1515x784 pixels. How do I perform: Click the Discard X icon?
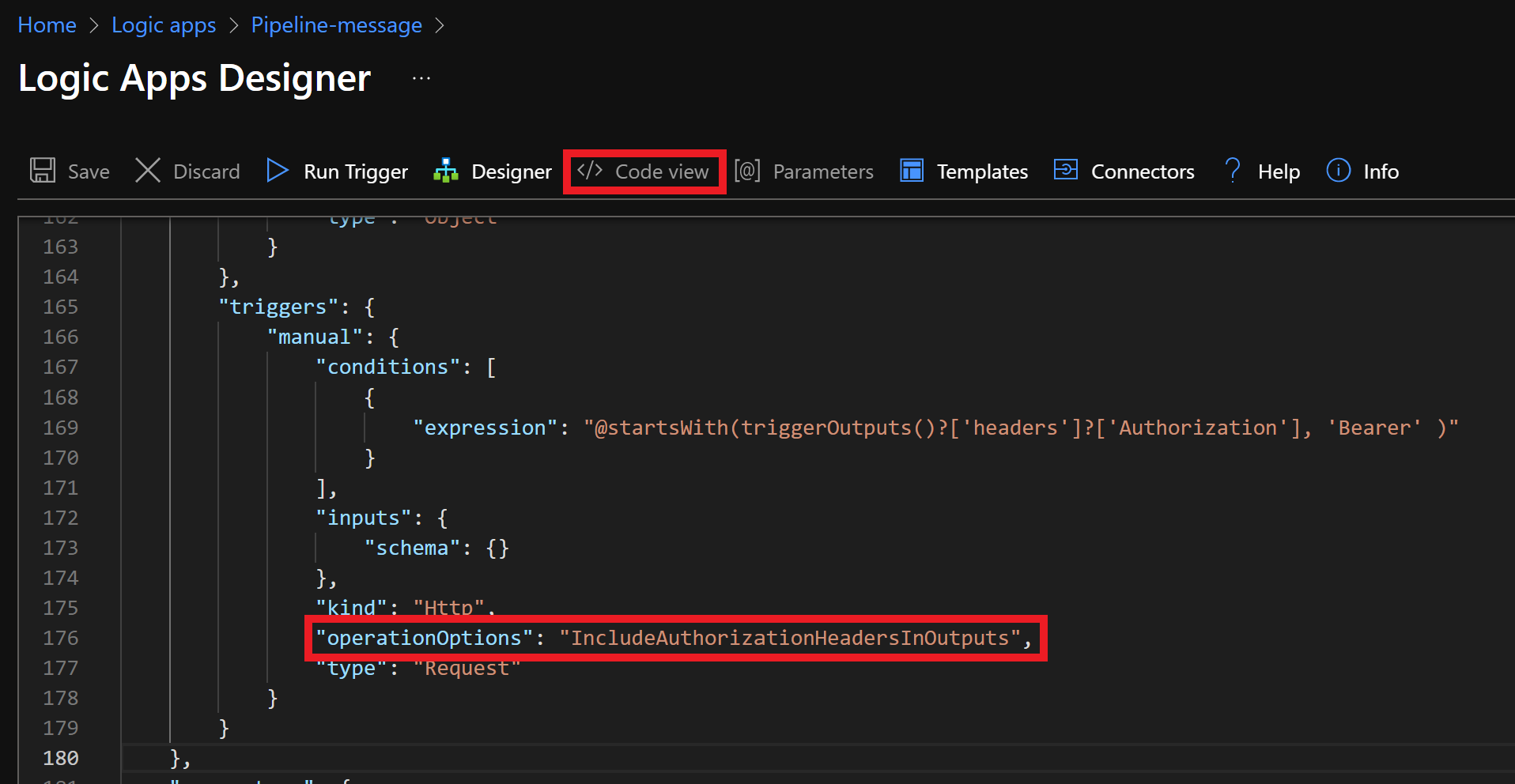pyautogui.click(x=148, y=171)
